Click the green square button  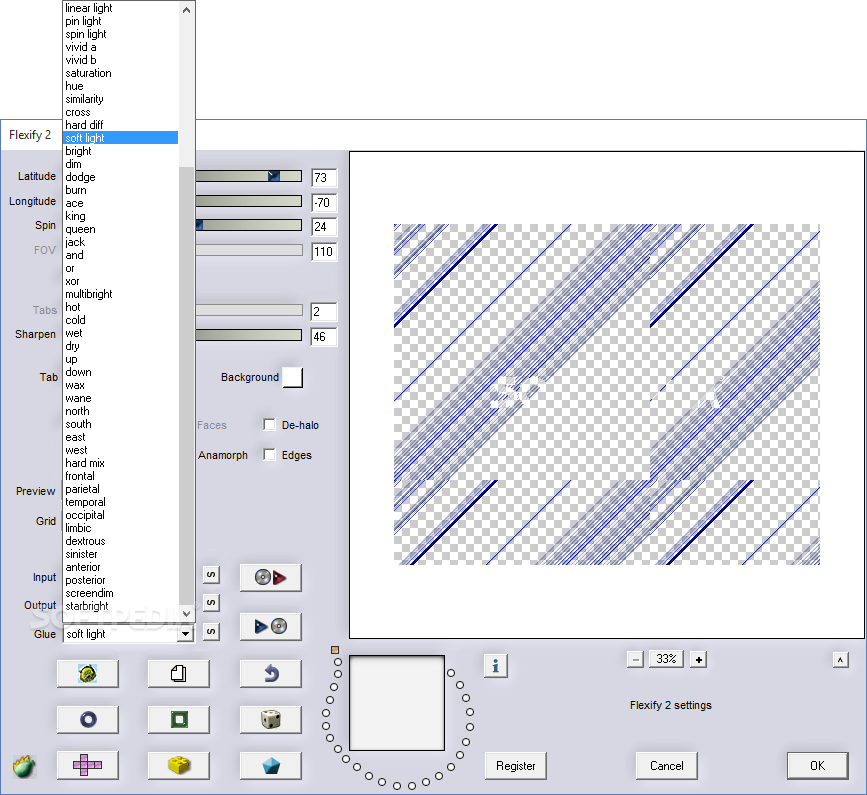(x=179, y=720)
